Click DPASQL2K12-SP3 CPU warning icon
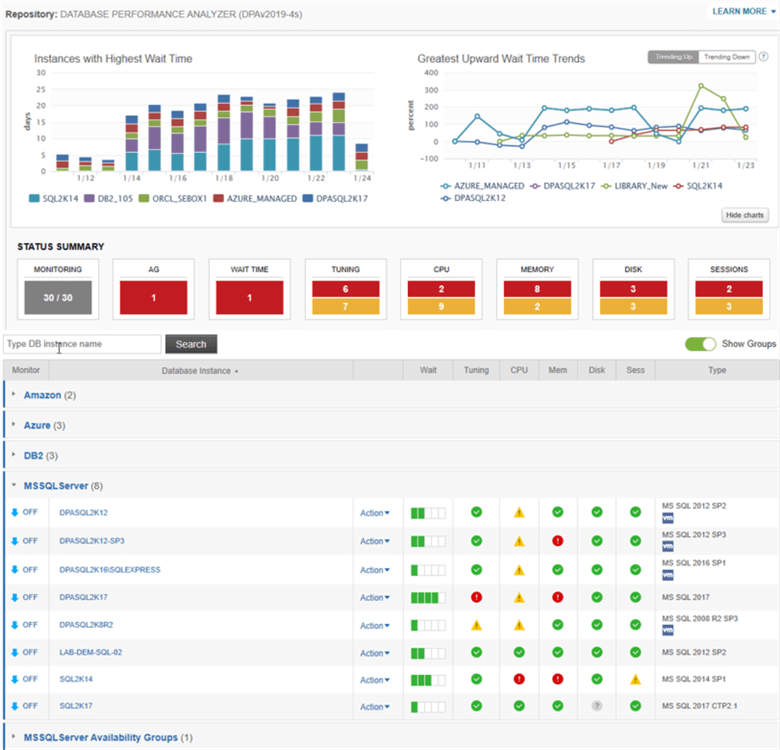This screenshot has width=780, height=750. tap(519, 541)
